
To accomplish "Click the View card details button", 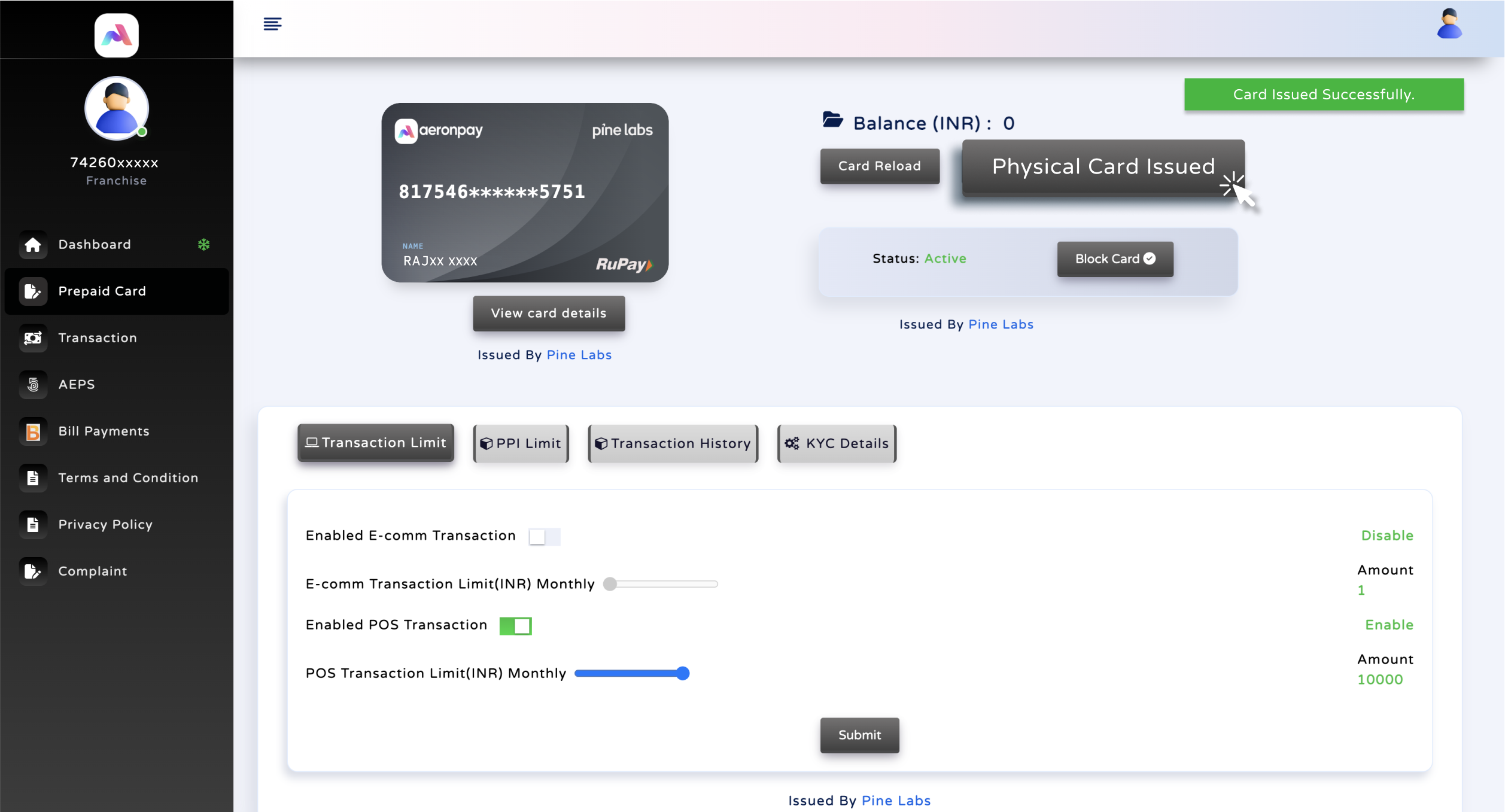I will [548, 313].
